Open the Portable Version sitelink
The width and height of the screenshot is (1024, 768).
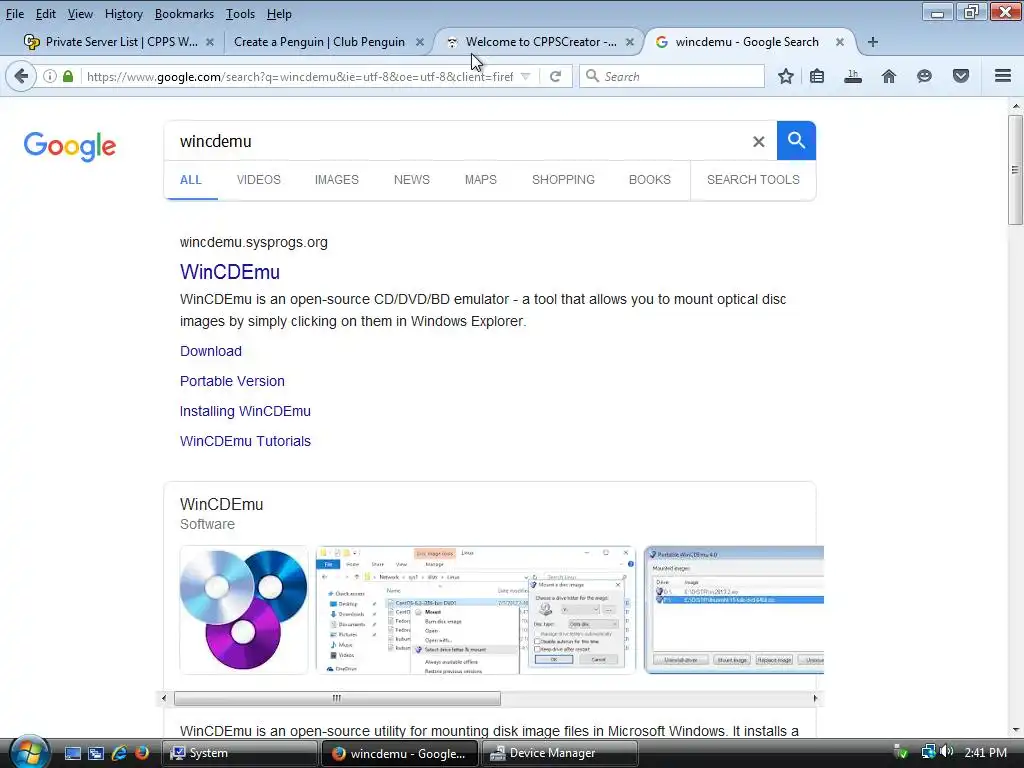(x=232, y=381)
